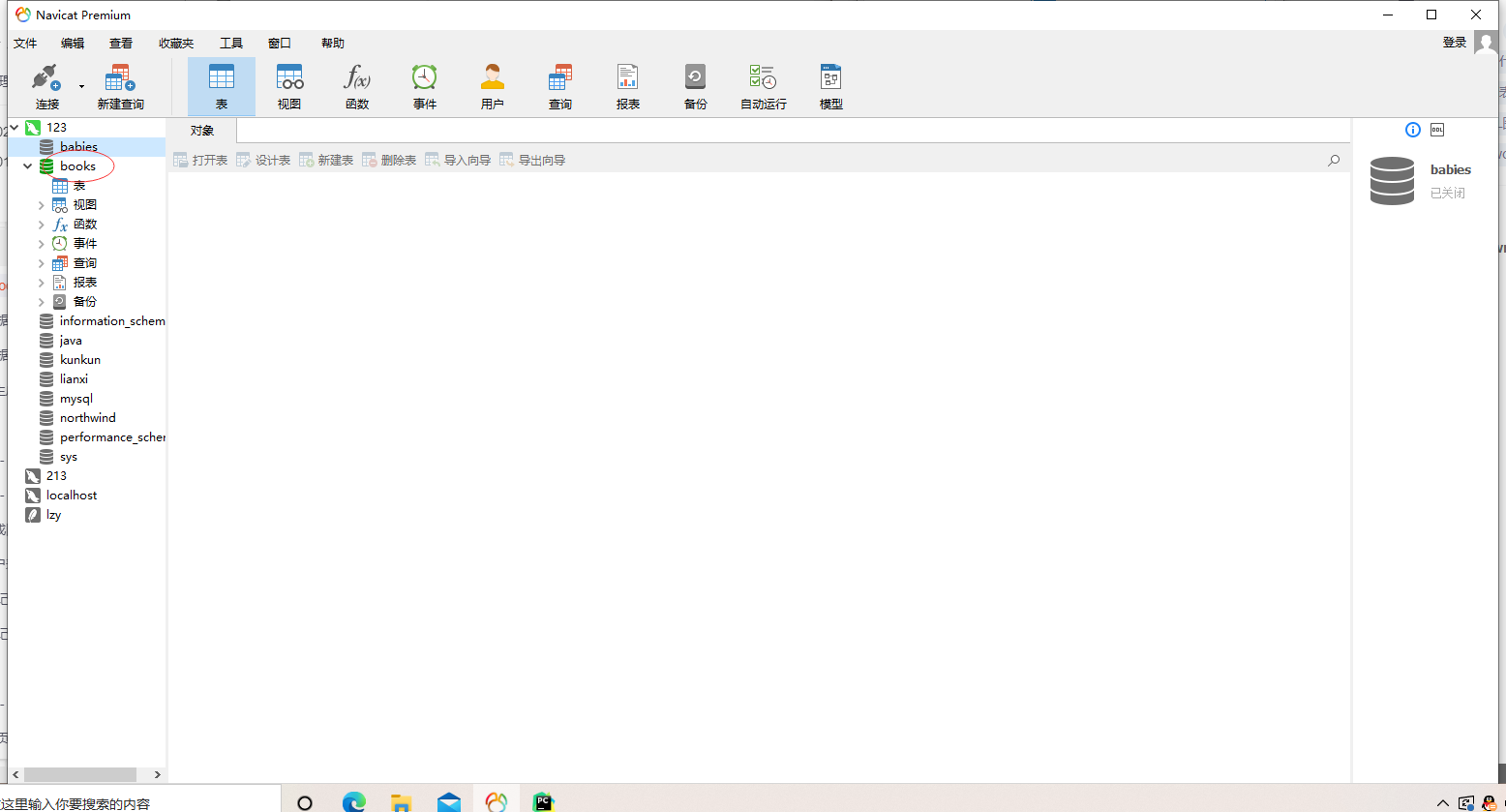Select the 213 connection
1506x812 pixels.
56,476
